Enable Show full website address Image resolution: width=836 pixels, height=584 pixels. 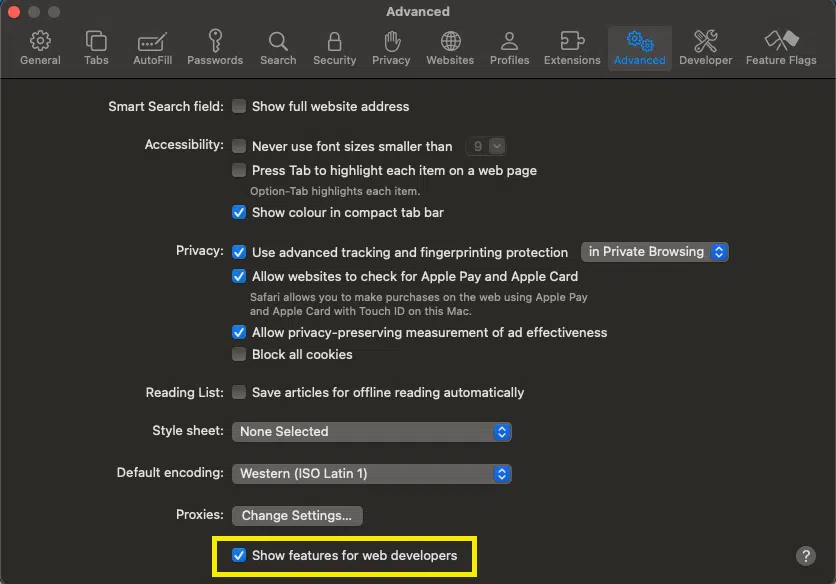point(239,106)
